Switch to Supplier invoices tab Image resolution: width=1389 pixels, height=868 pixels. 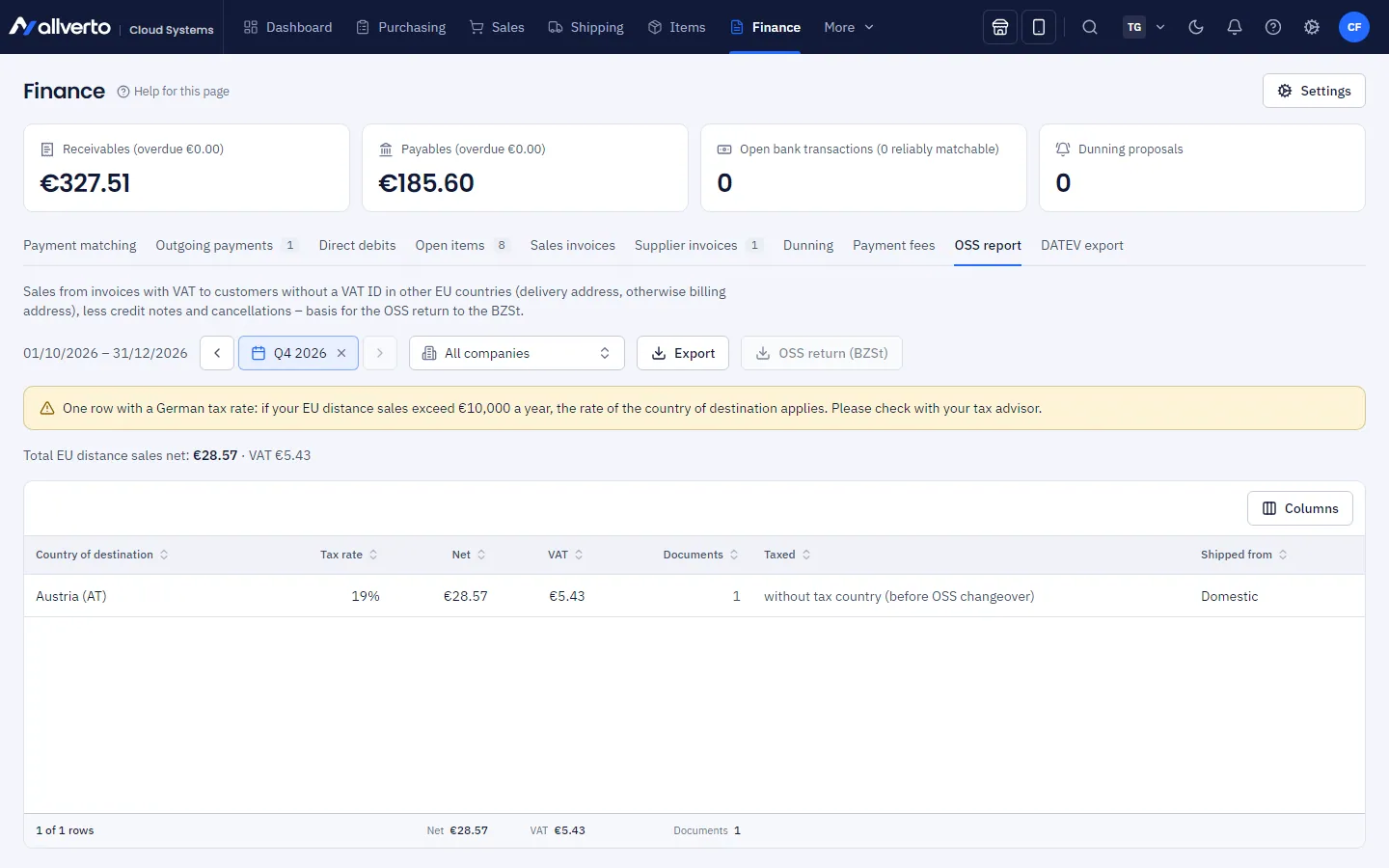[x=698, y=245]
